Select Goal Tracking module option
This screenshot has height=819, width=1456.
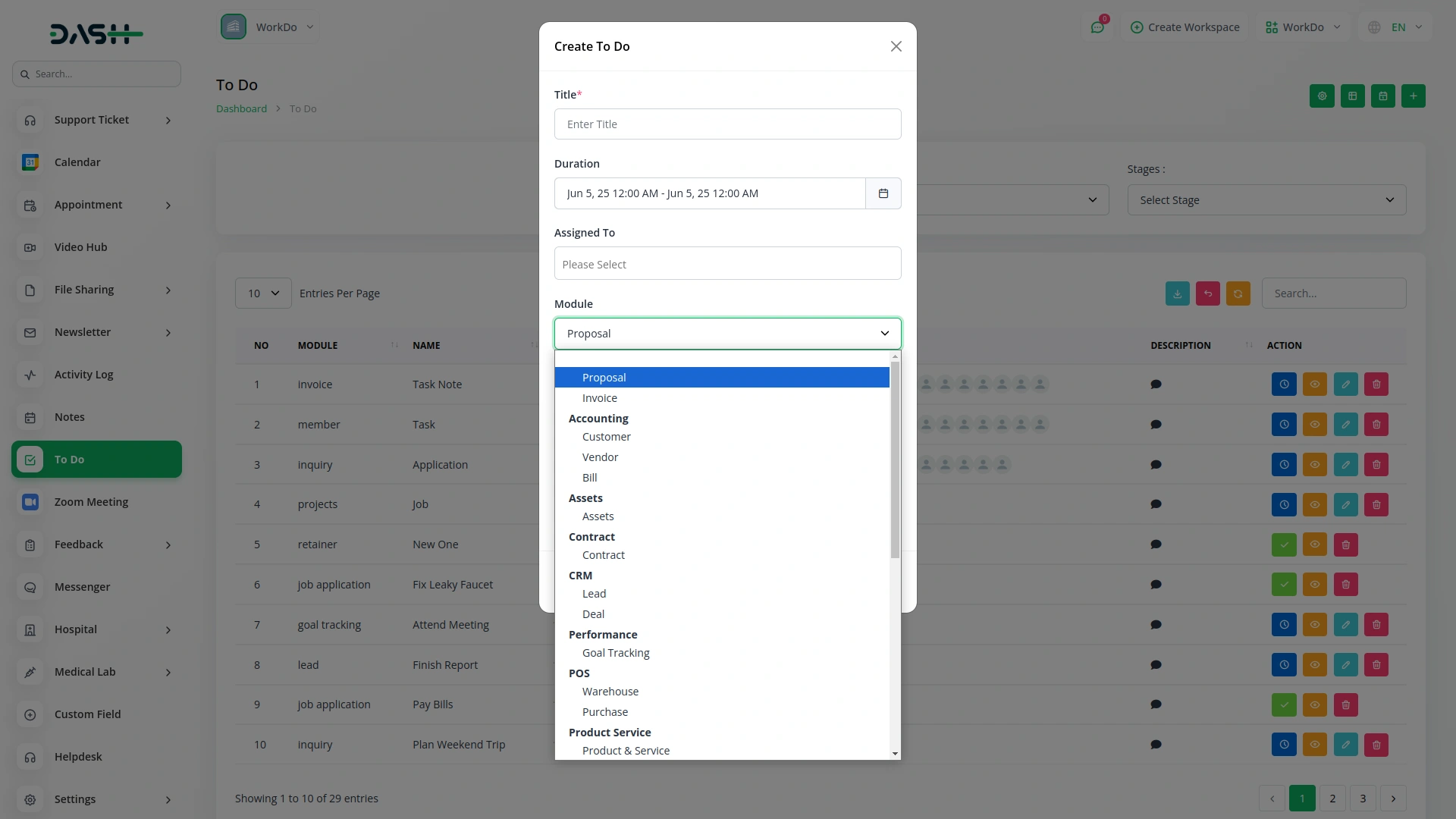616,653
